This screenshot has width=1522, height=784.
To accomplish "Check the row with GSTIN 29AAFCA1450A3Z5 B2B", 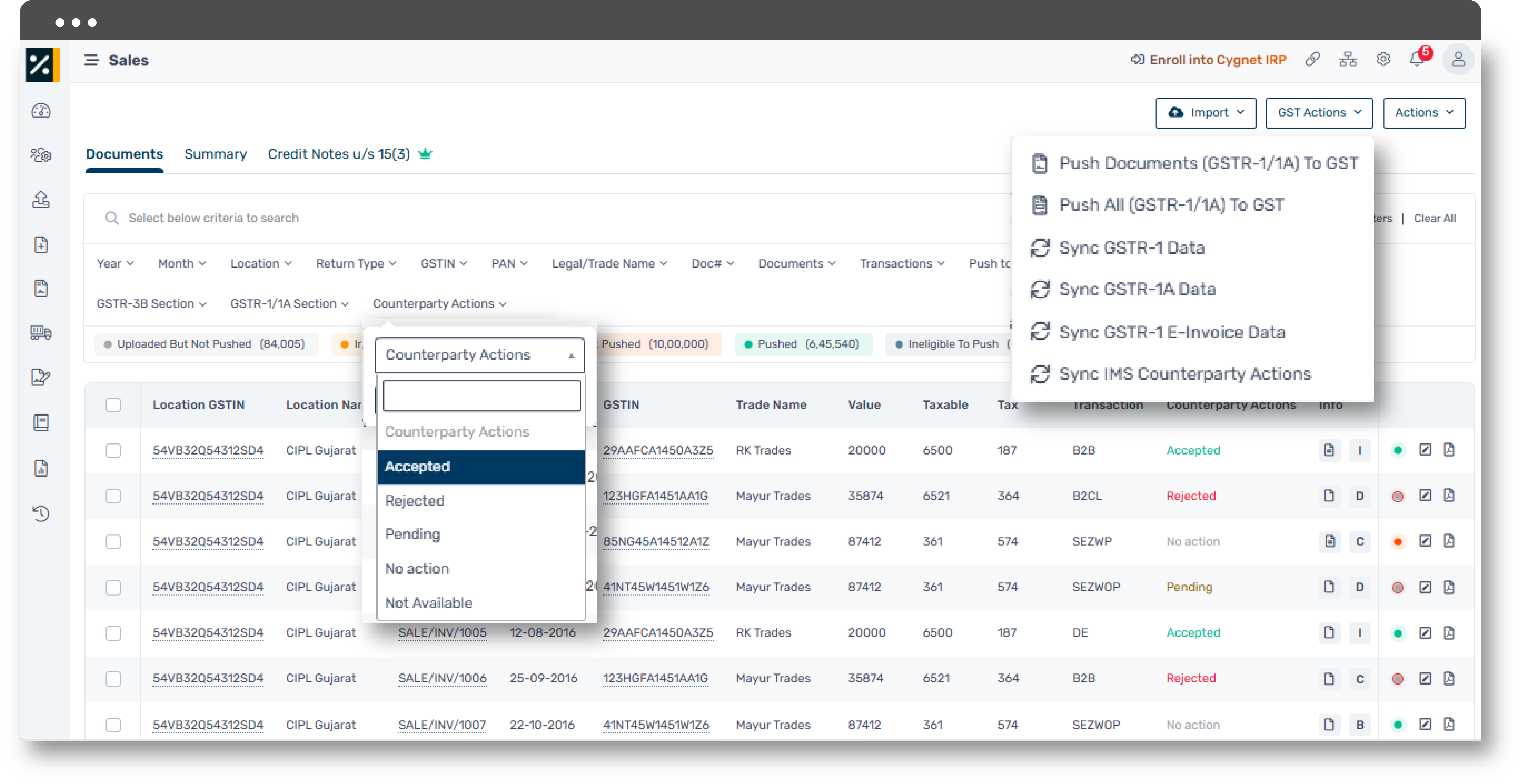I will pyautogui.click(x=113, y=450).
